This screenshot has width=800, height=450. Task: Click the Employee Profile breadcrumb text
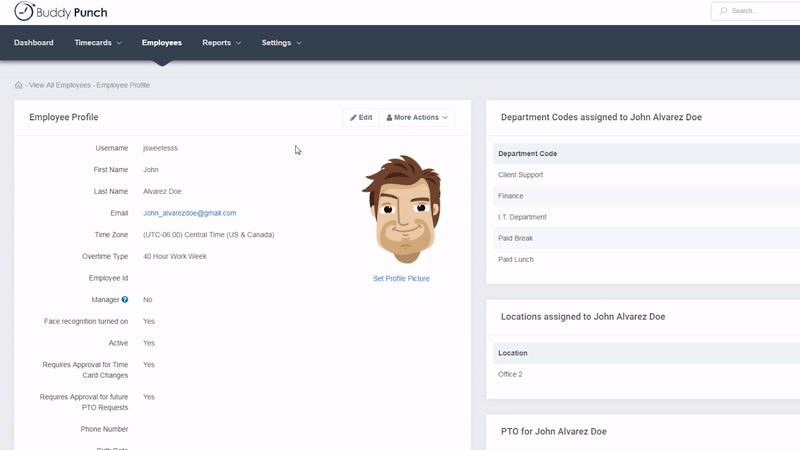(x=123, y=85)
